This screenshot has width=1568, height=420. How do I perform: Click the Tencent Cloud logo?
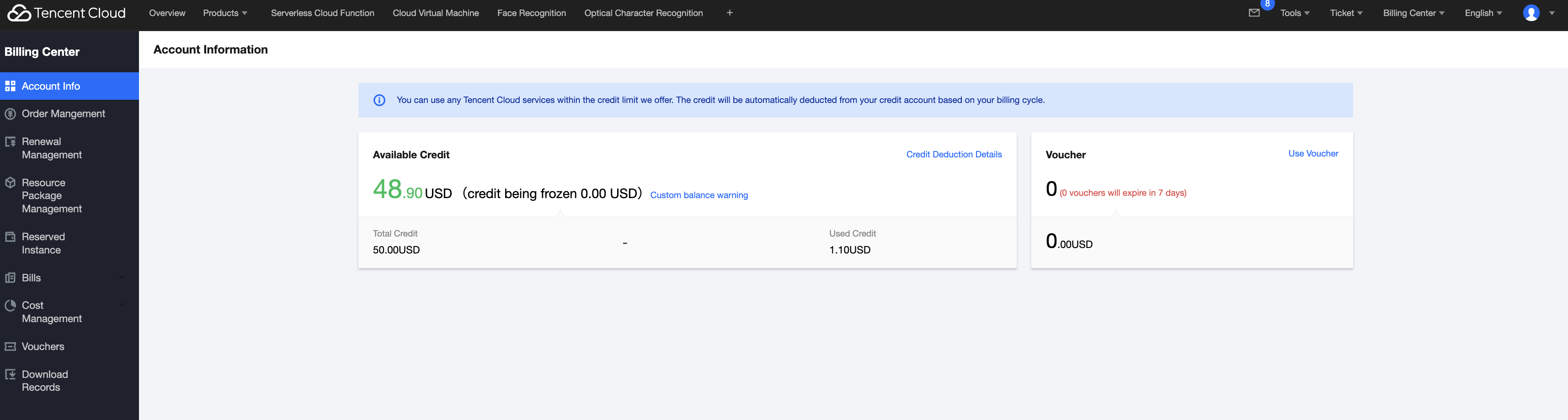coord(66,13)
